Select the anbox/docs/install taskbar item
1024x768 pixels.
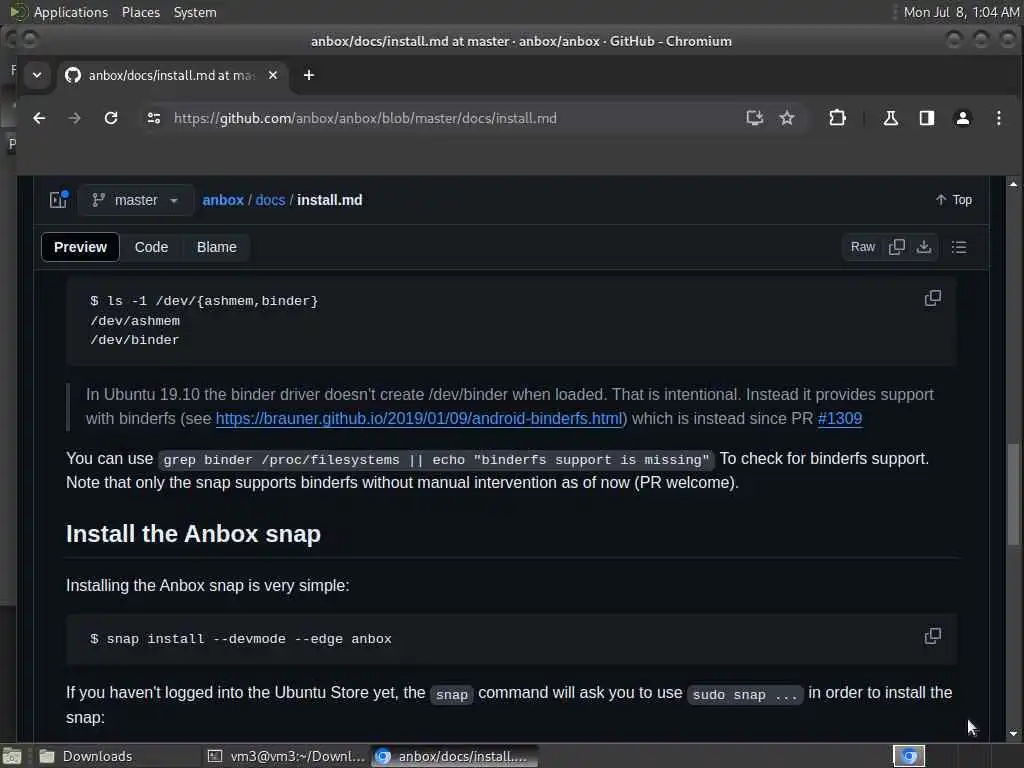point(455,756)
